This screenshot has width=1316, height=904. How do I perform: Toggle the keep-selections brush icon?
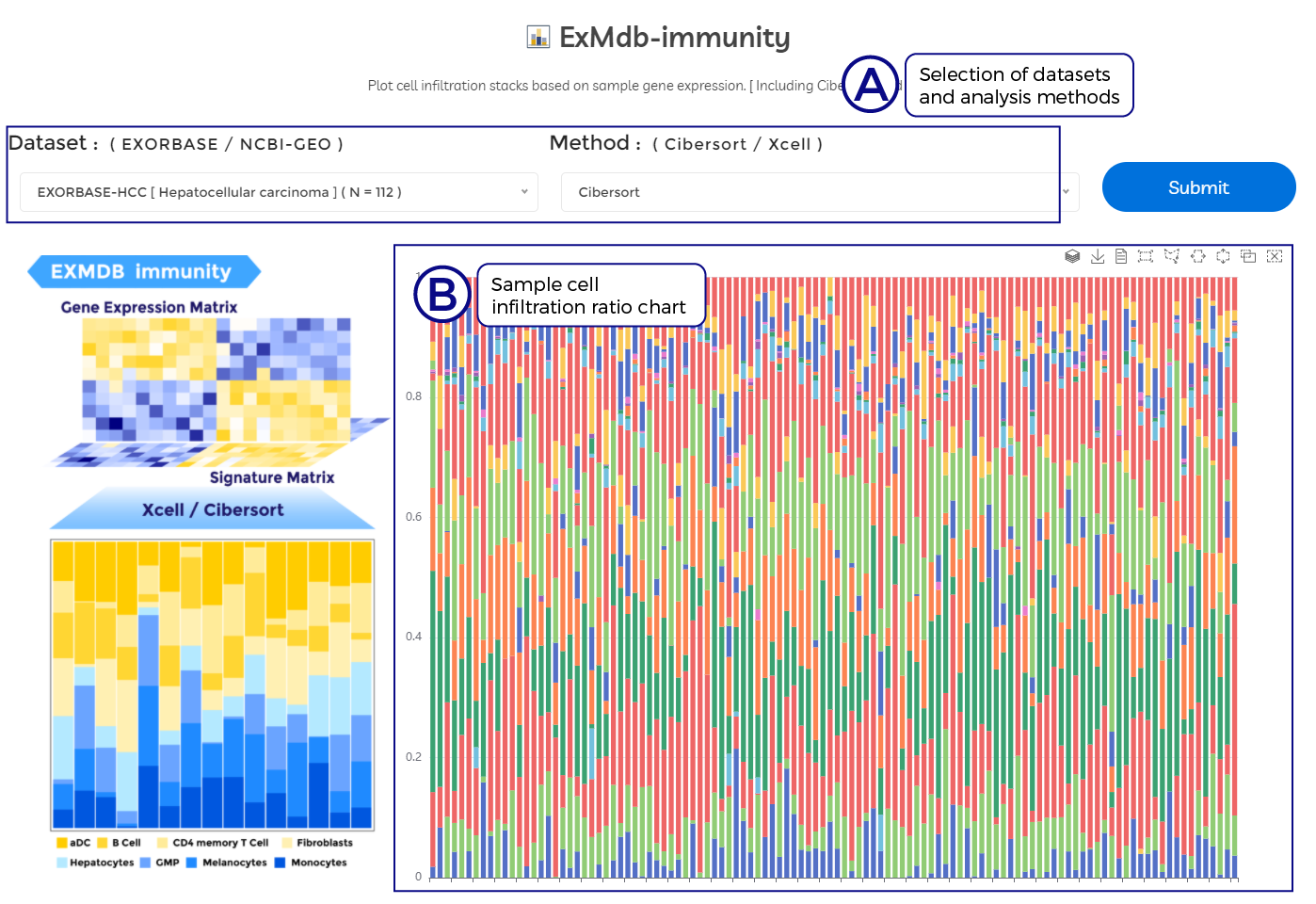(1248, 256)
